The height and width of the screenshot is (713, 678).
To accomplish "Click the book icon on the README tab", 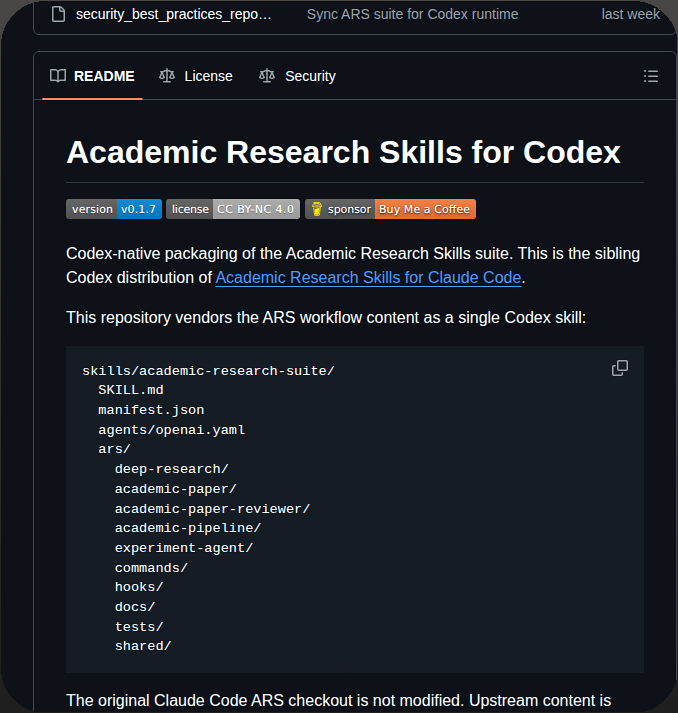I will coord(58,76).
